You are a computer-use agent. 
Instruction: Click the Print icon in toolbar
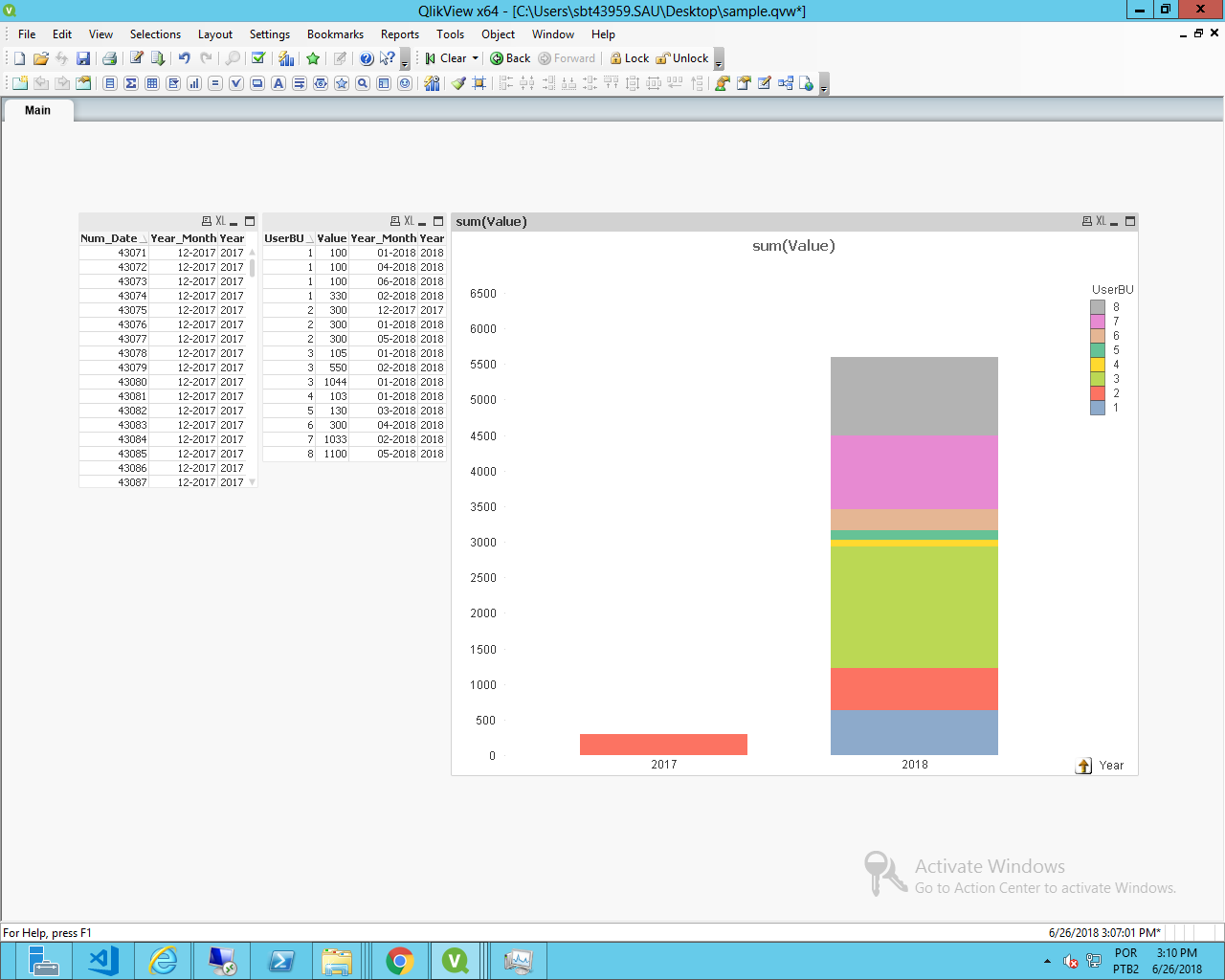point(109,58)
